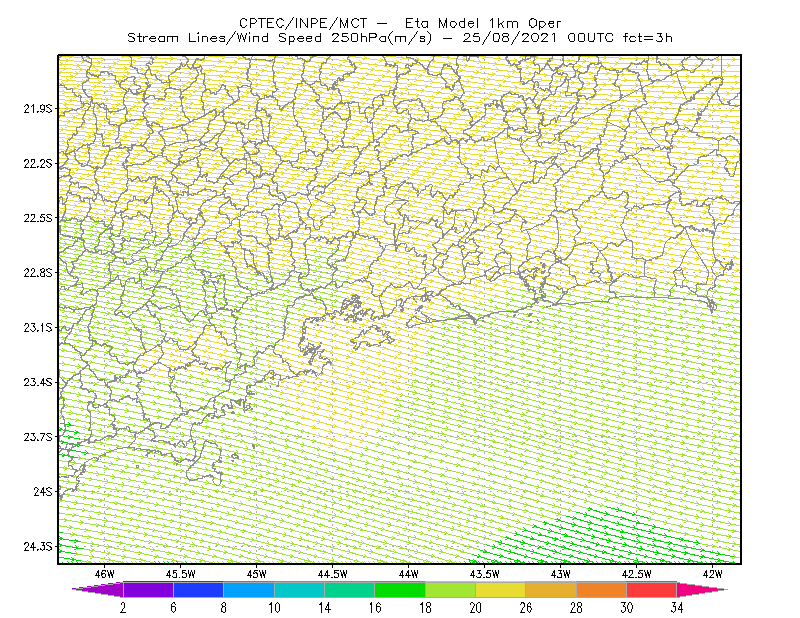
Task: Click the latitude label 23.1S
Action: click(x=38, y=327)
